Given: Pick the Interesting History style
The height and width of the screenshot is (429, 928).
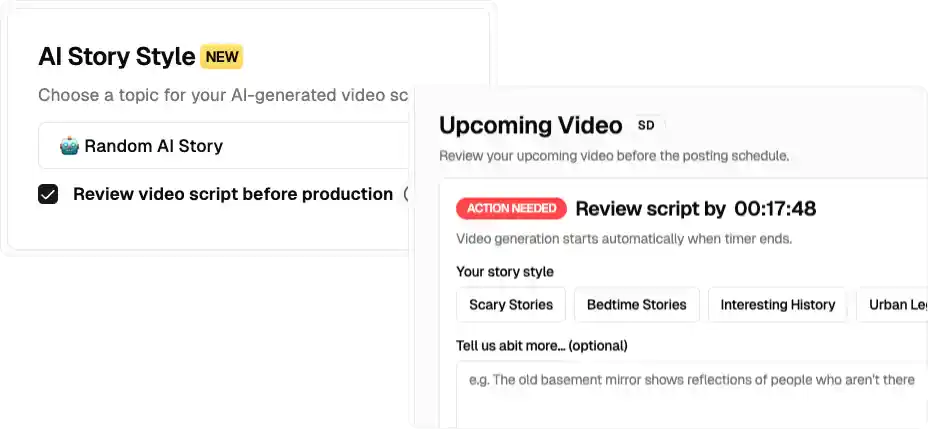Looking at the screenshot, I should (778, 305).
